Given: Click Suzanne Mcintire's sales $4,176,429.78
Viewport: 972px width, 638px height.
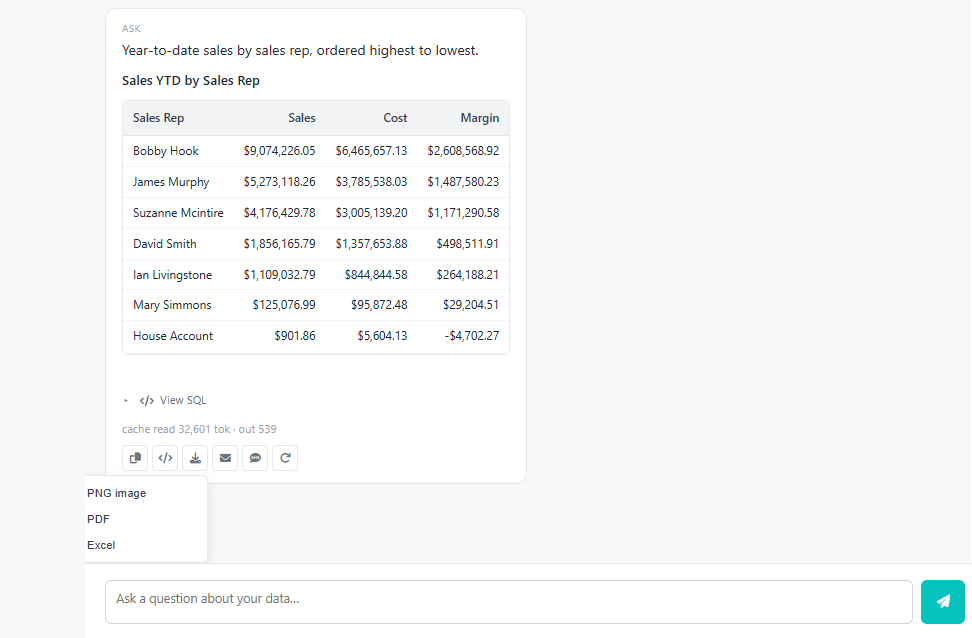Looking at the screenshot, I should pos(280,213).
